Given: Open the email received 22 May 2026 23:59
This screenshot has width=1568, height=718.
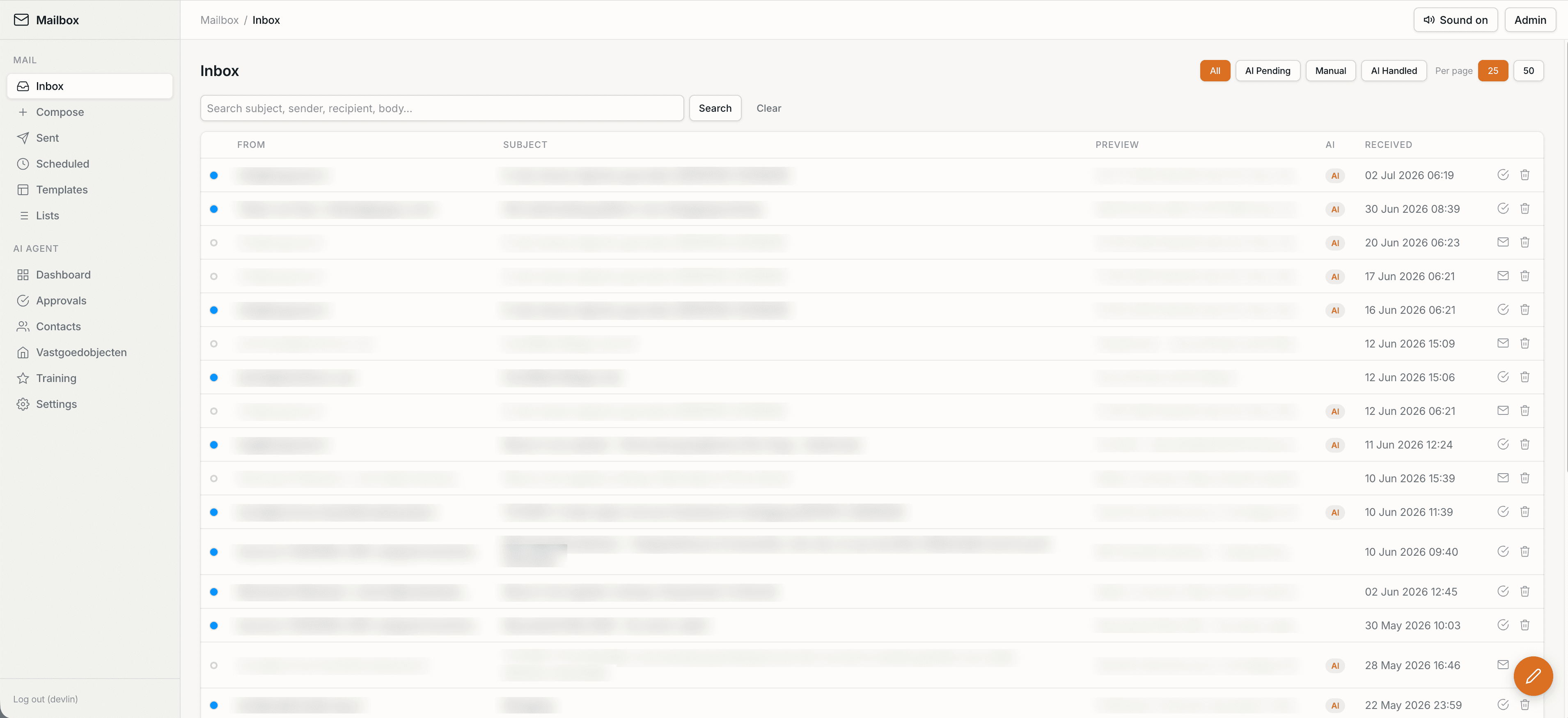Looking at the screenshot, I should tap(872, 703).
